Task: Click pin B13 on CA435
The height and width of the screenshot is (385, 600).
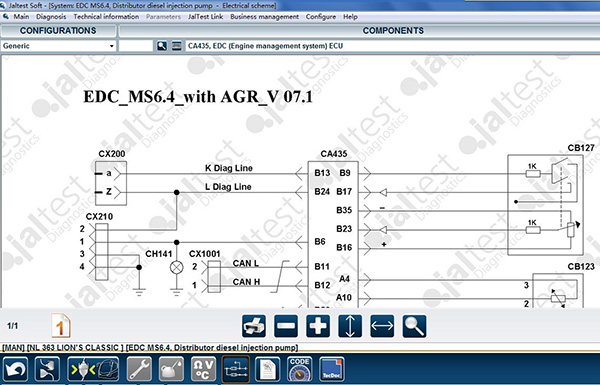Action: pyautogui.click(x=322, y=173)
